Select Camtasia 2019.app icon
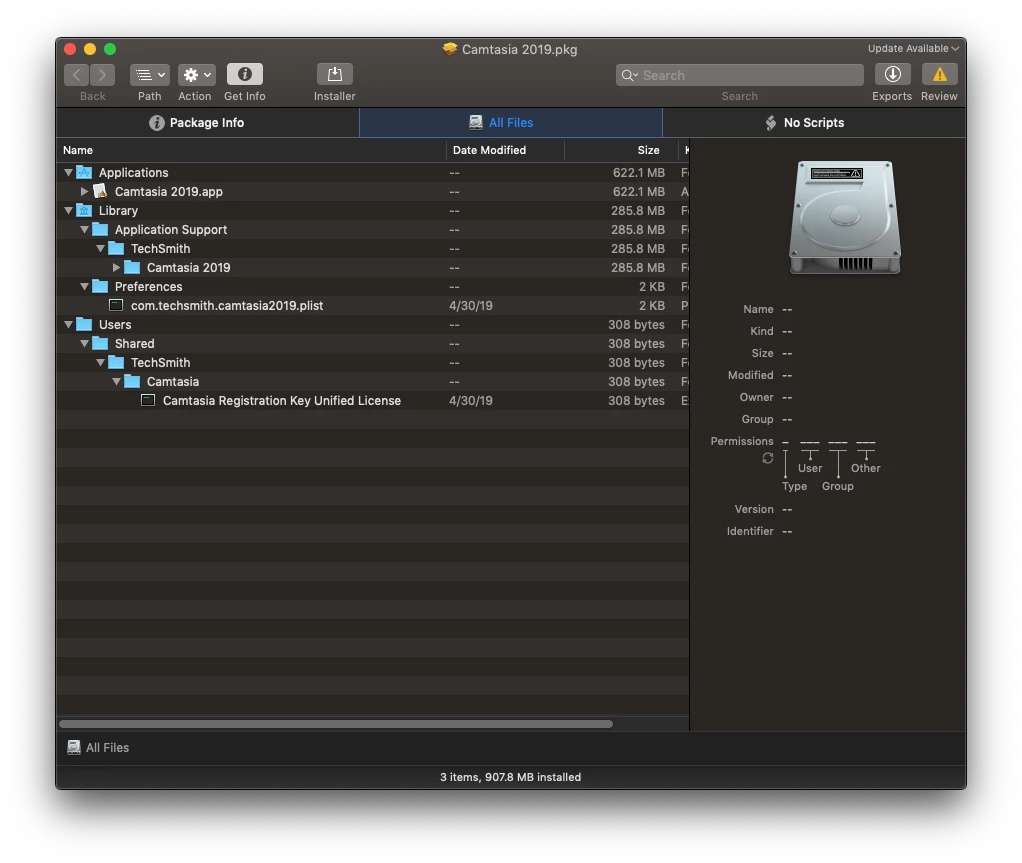 tap(100, 191)
